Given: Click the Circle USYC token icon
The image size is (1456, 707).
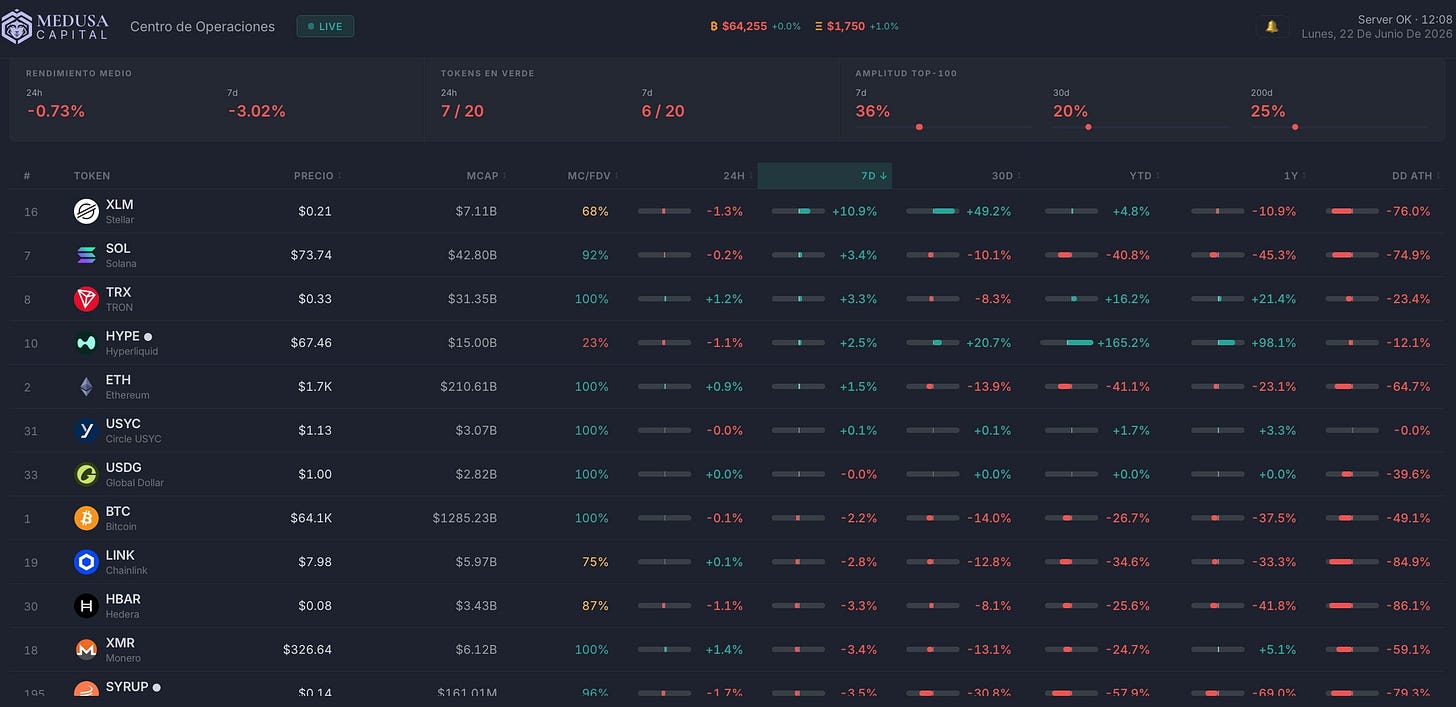Looking at the screenshot, I should pos(86,430).
